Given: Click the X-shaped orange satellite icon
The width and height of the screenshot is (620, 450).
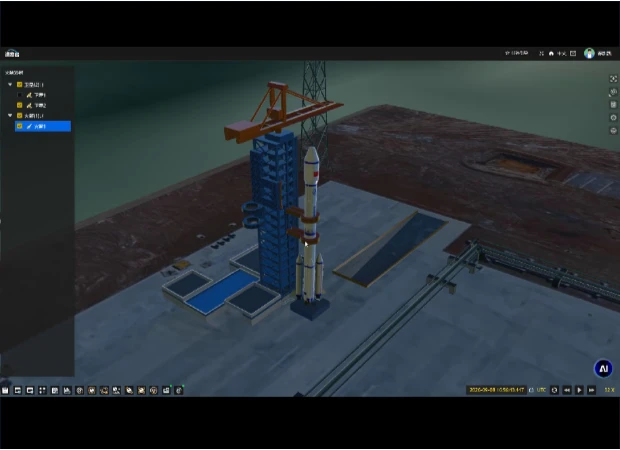Looking at the screenshot, I should tap(142, 391).
